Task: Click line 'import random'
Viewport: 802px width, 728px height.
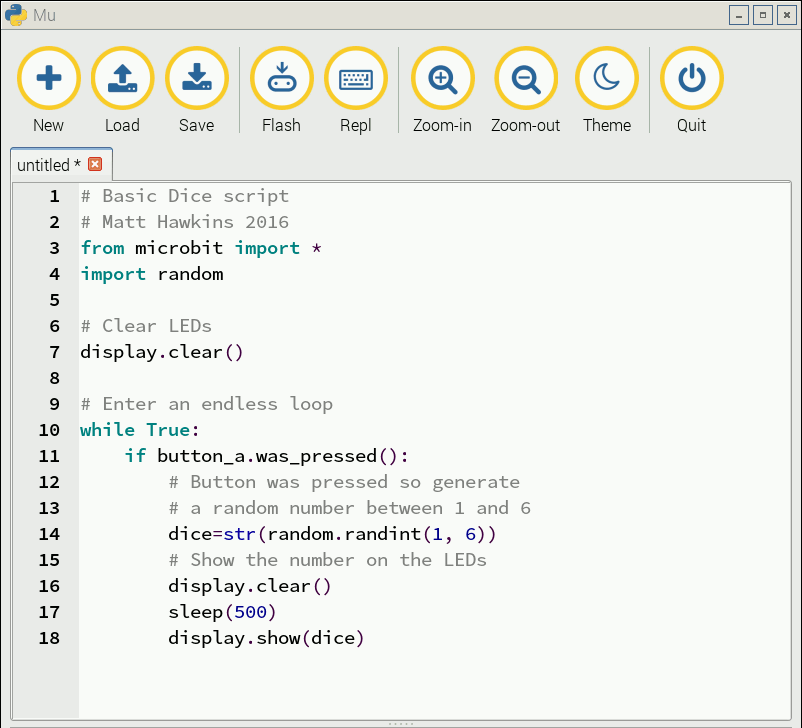Action: coord(152,275)
